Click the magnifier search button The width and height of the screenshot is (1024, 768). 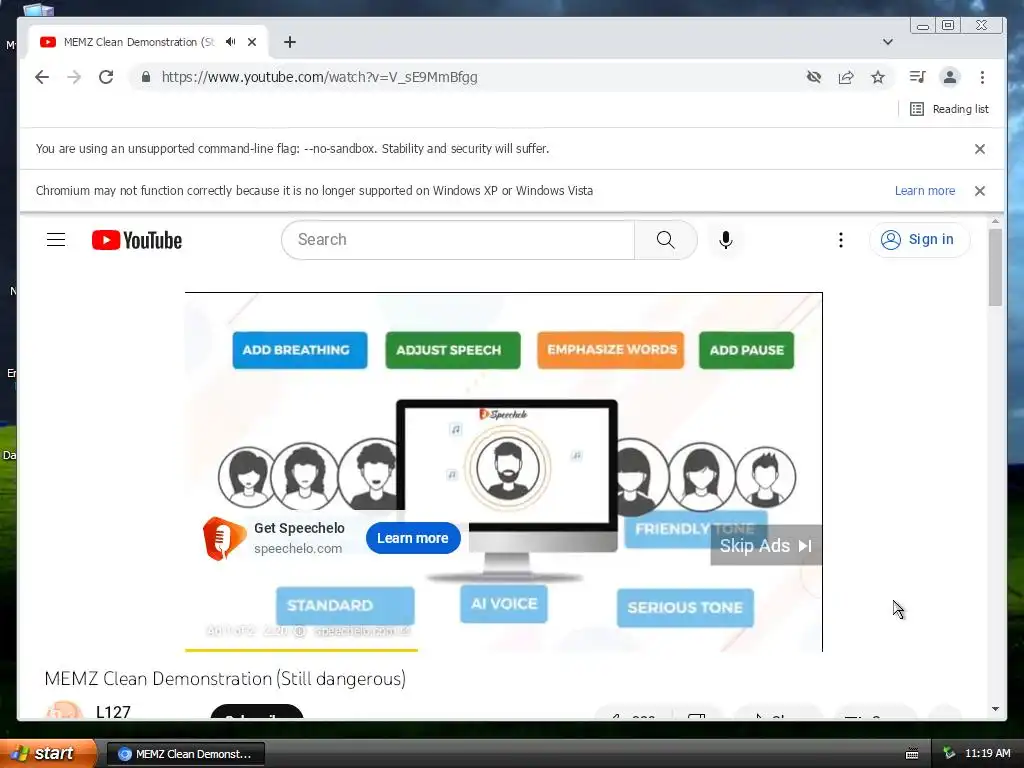tap(665, 240)
